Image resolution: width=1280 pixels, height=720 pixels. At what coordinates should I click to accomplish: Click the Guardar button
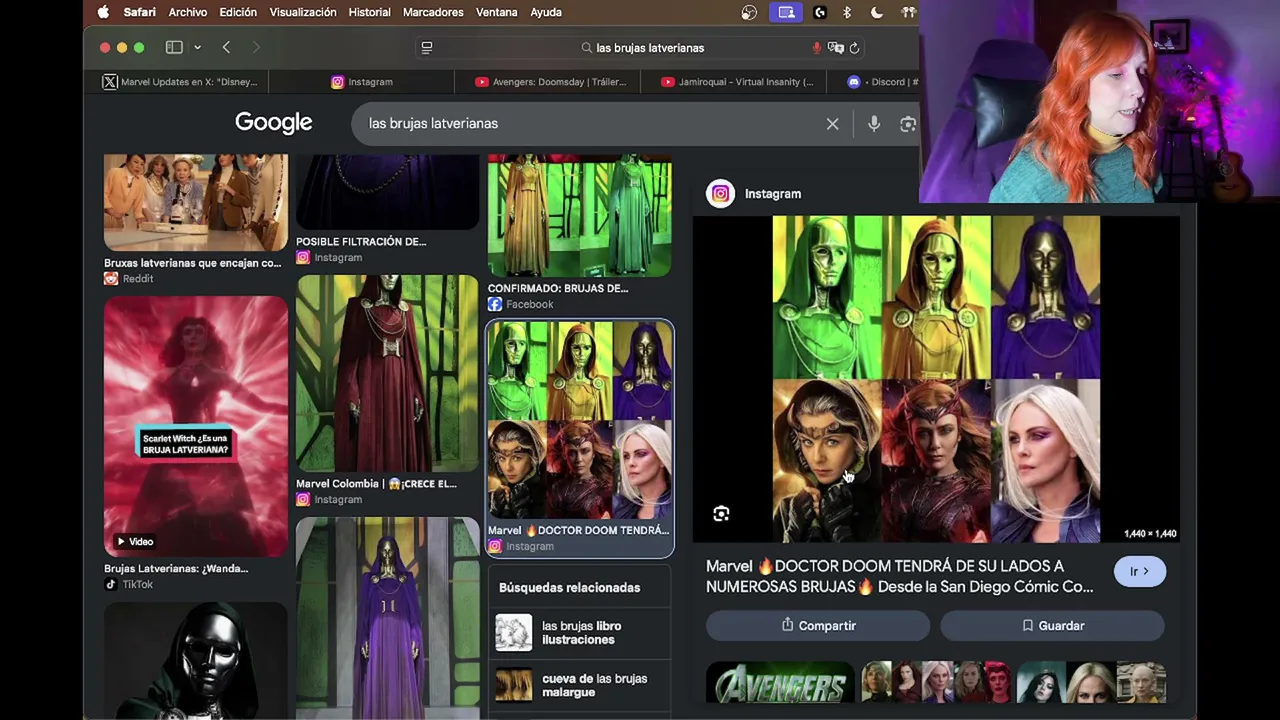tap(1052, 626)
